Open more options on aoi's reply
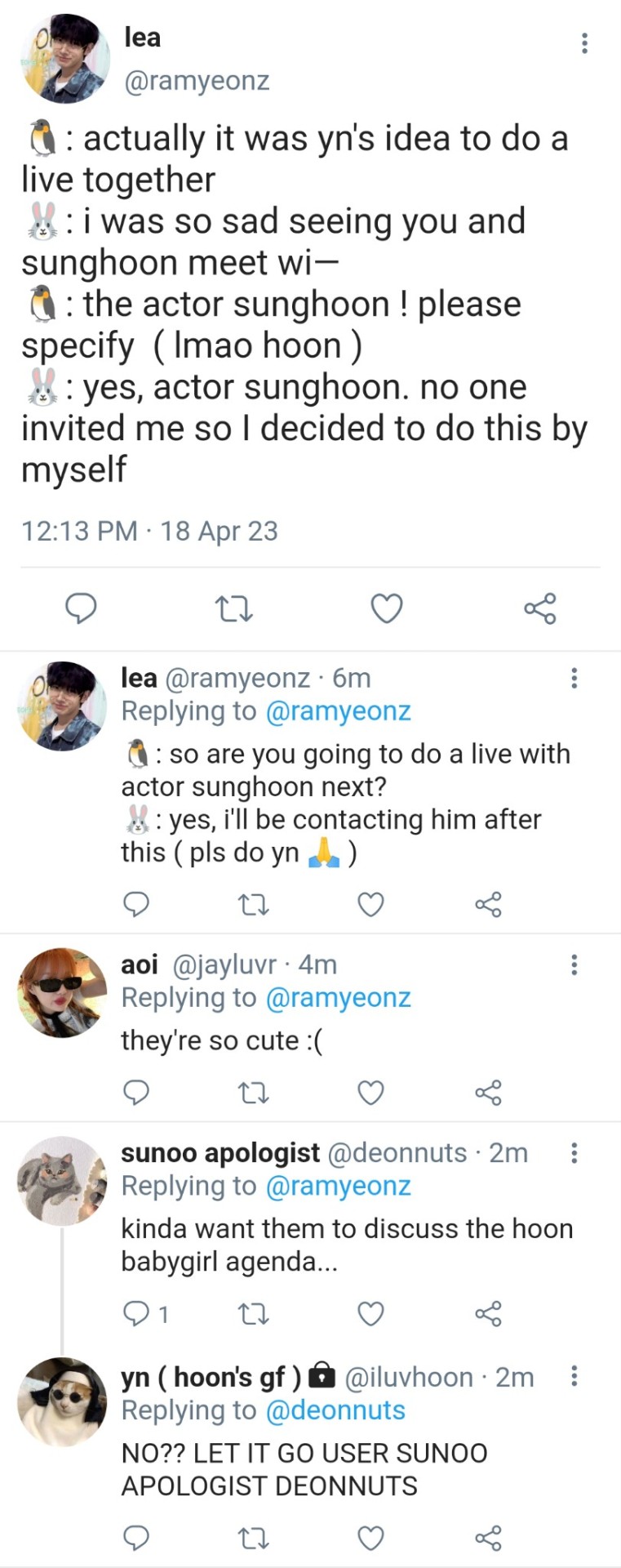Viewport: 621px width, 1568px height. tap(574, 964)
